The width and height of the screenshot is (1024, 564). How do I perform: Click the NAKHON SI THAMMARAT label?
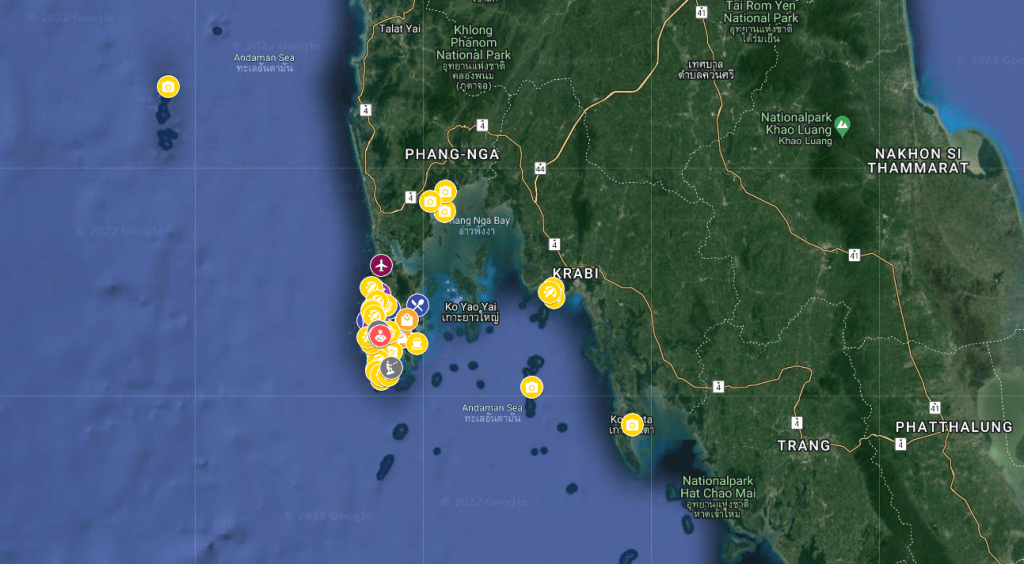pyautogui.click(x=918, y=161)
